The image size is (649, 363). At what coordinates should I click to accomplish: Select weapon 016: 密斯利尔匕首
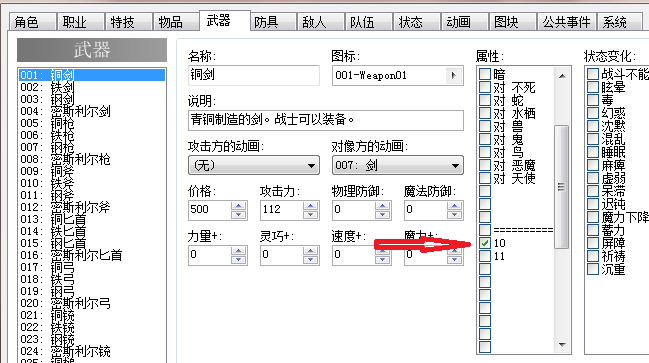click(91, 255)
